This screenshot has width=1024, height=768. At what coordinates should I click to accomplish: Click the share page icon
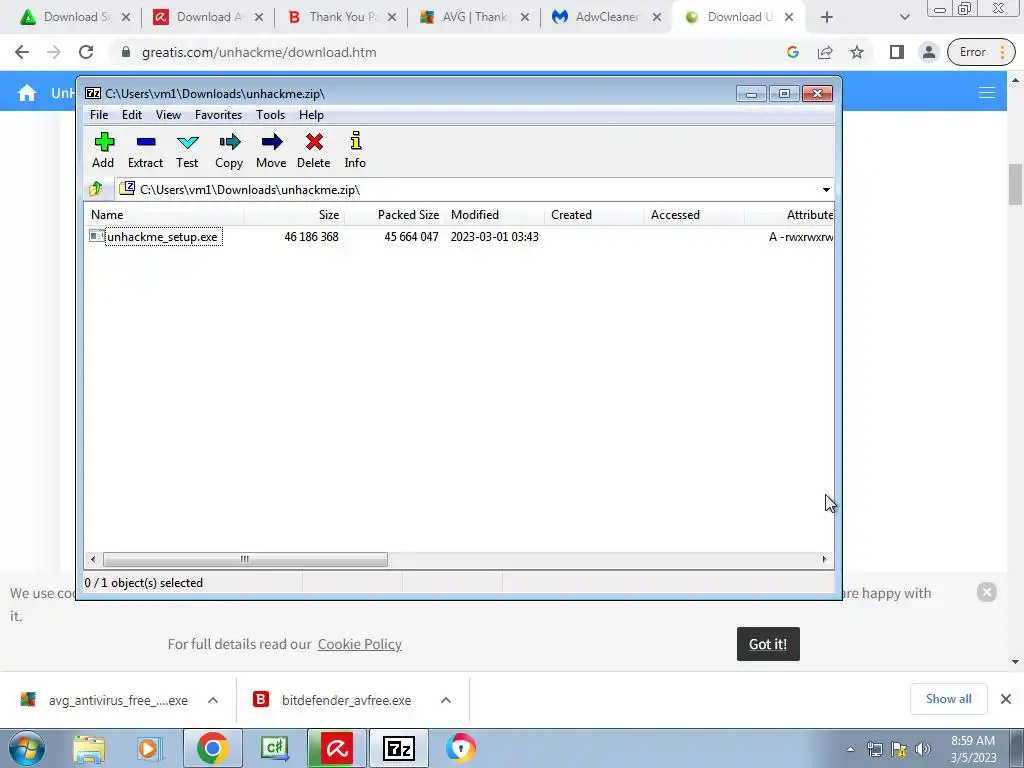(825, 52)
